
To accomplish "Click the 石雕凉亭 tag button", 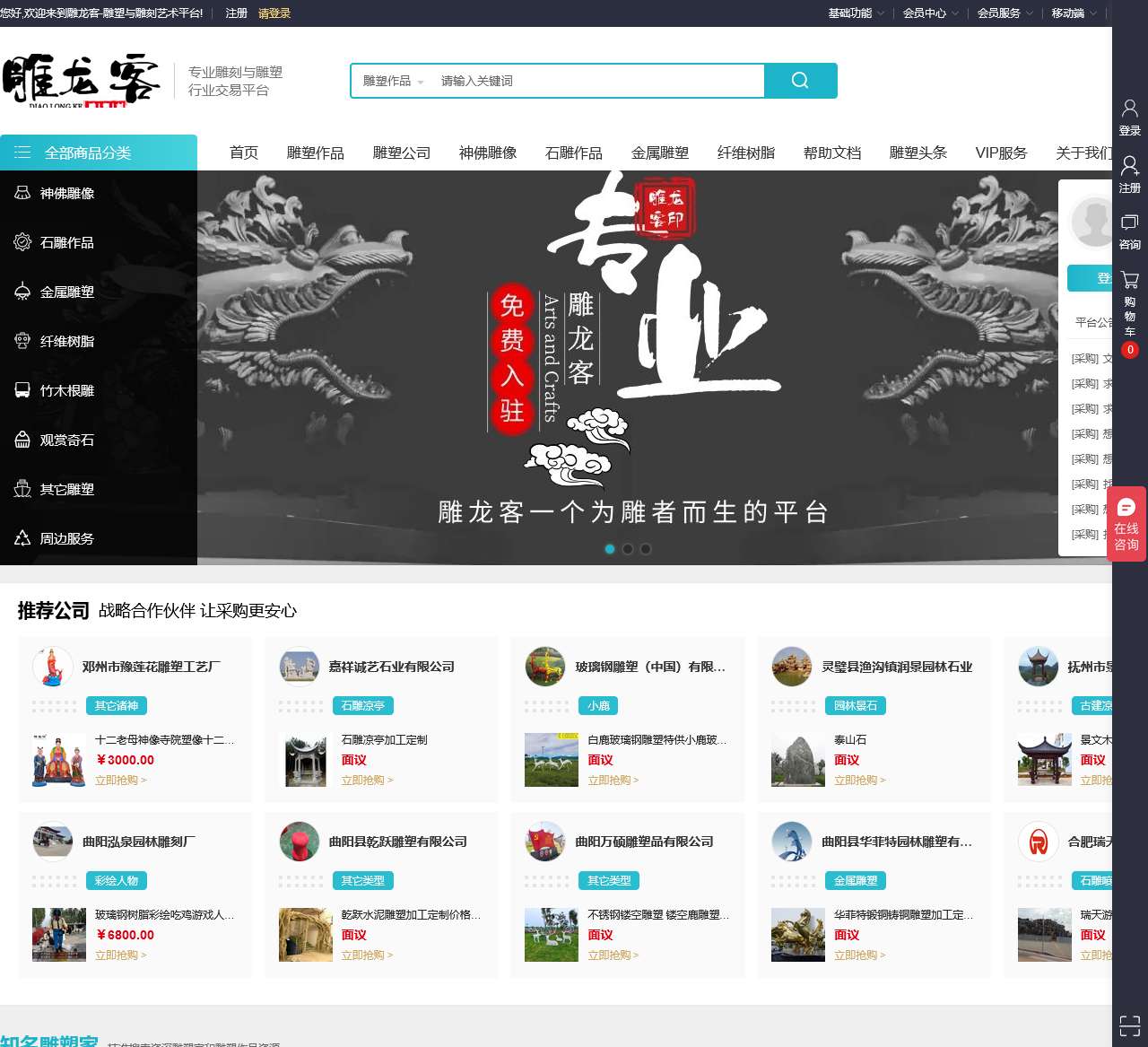I will tap(363, 706).
